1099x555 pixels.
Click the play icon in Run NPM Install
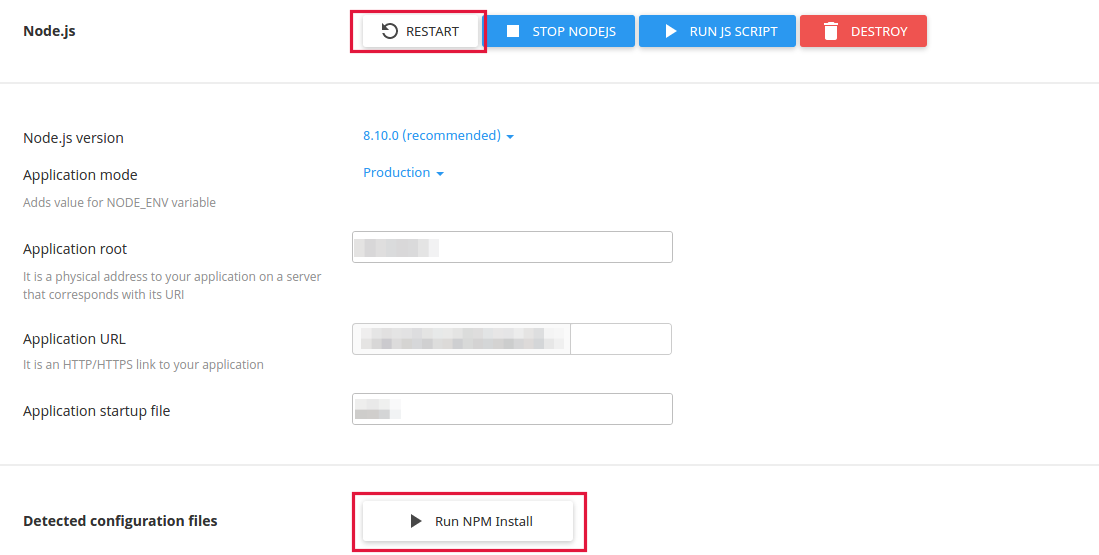[x=416, y=521]
